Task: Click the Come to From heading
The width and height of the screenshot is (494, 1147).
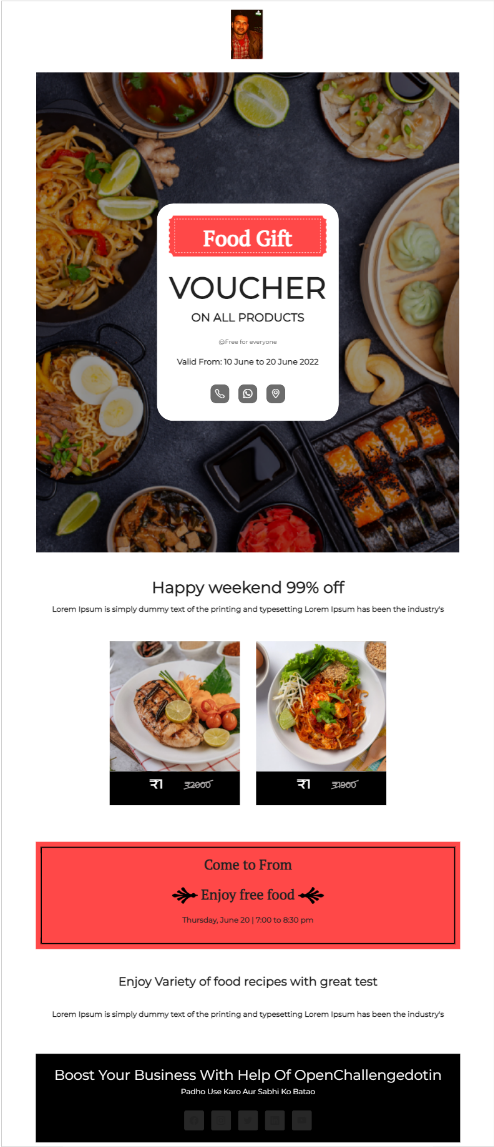Action: point(248,865)
